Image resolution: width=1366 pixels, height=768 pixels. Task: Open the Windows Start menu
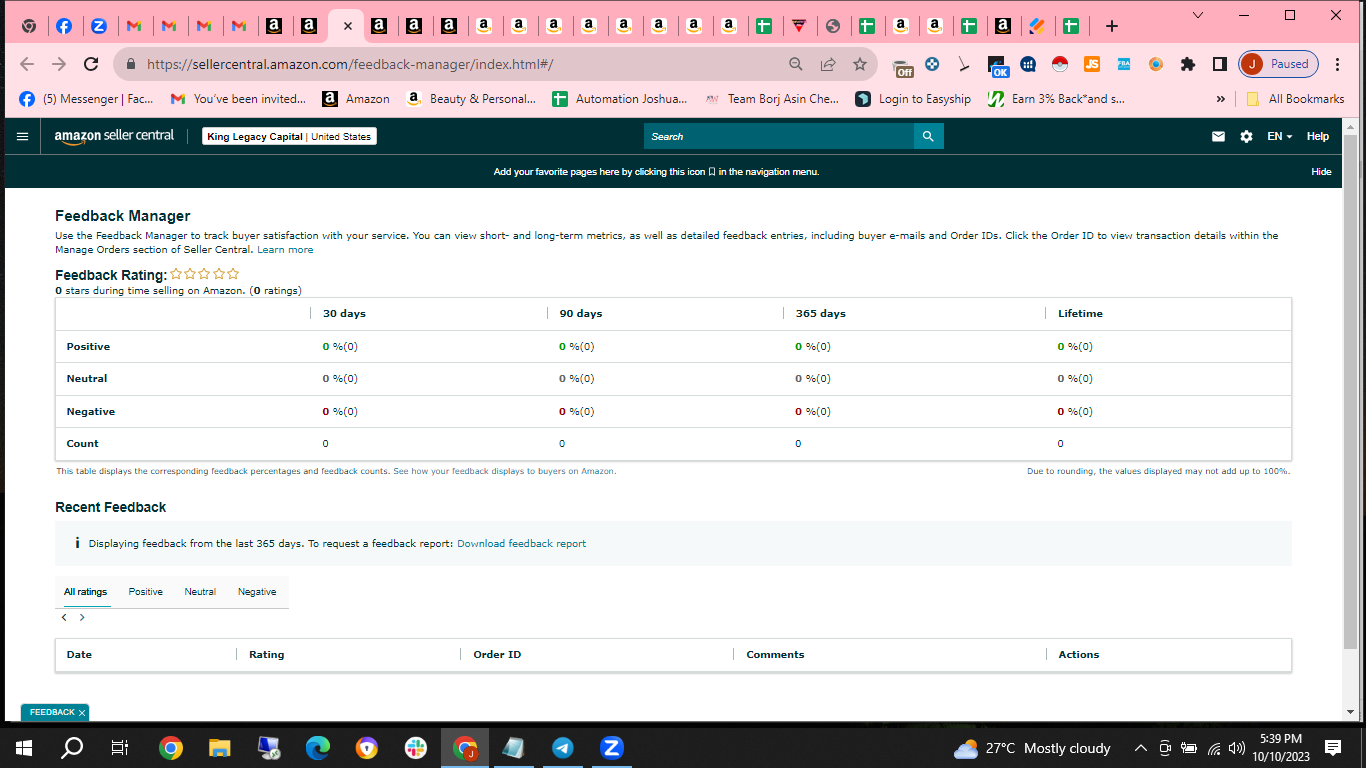pyautogui.click(x=24, y=748)
